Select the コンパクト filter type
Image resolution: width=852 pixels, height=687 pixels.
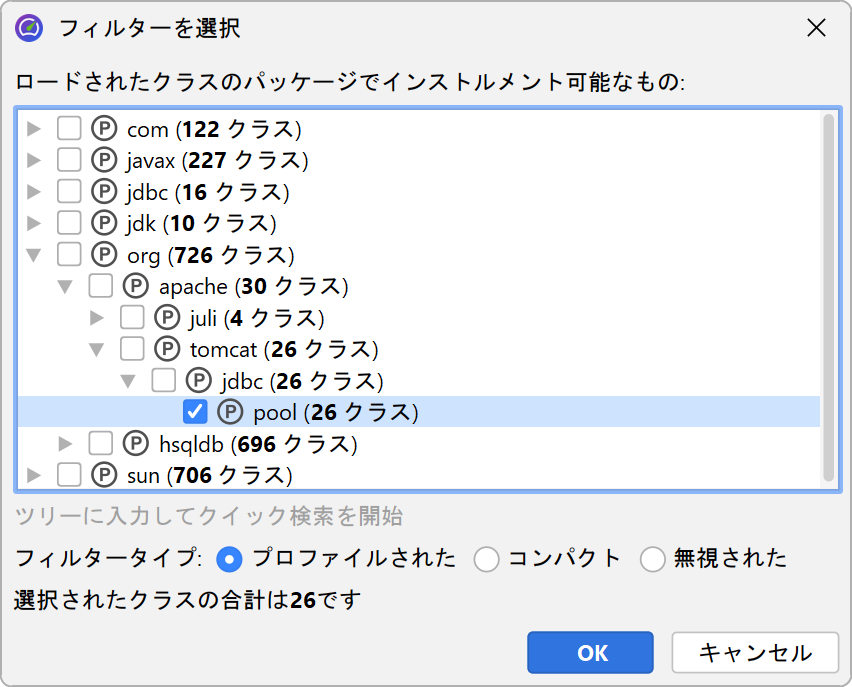[487, 559]
